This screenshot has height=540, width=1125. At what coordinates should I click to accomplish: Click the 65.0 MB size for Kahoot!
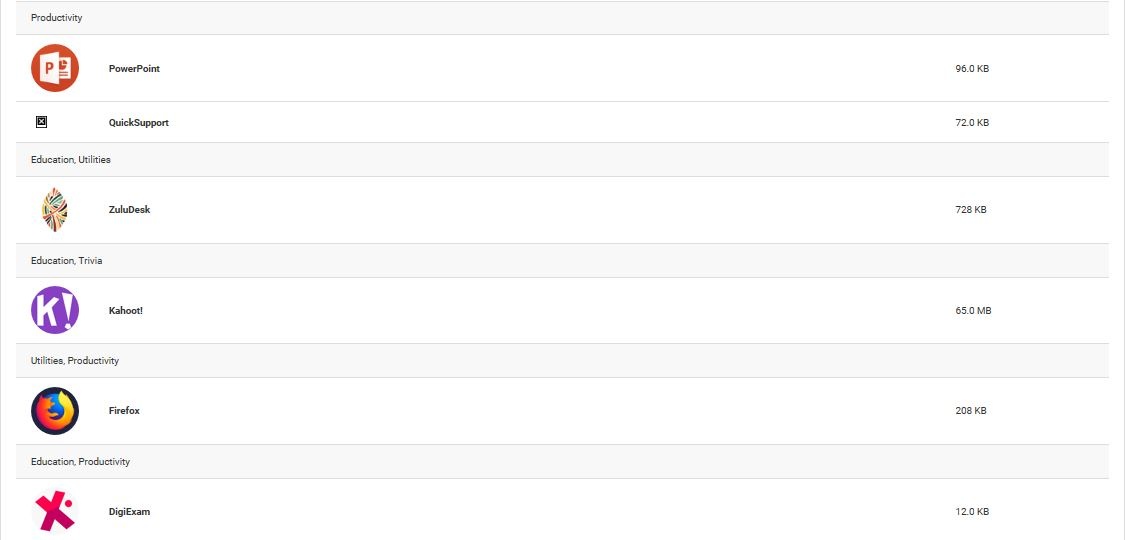pyautogui.click(x=973, y=311)
